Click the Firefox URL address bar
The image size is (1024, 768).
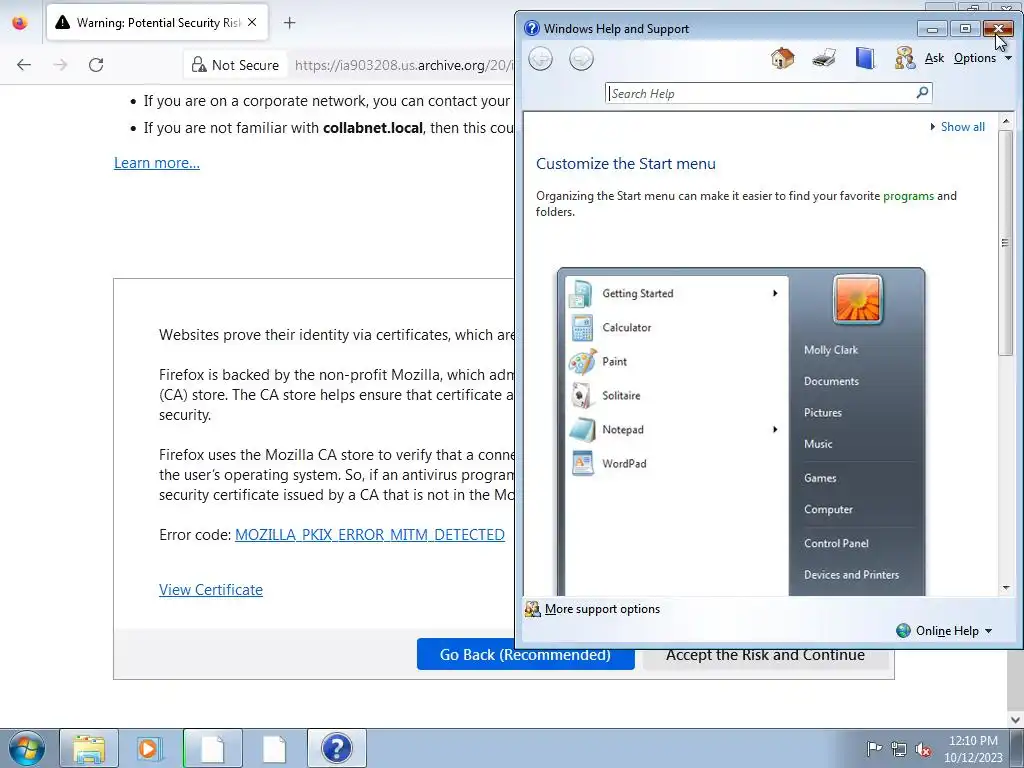403,65
